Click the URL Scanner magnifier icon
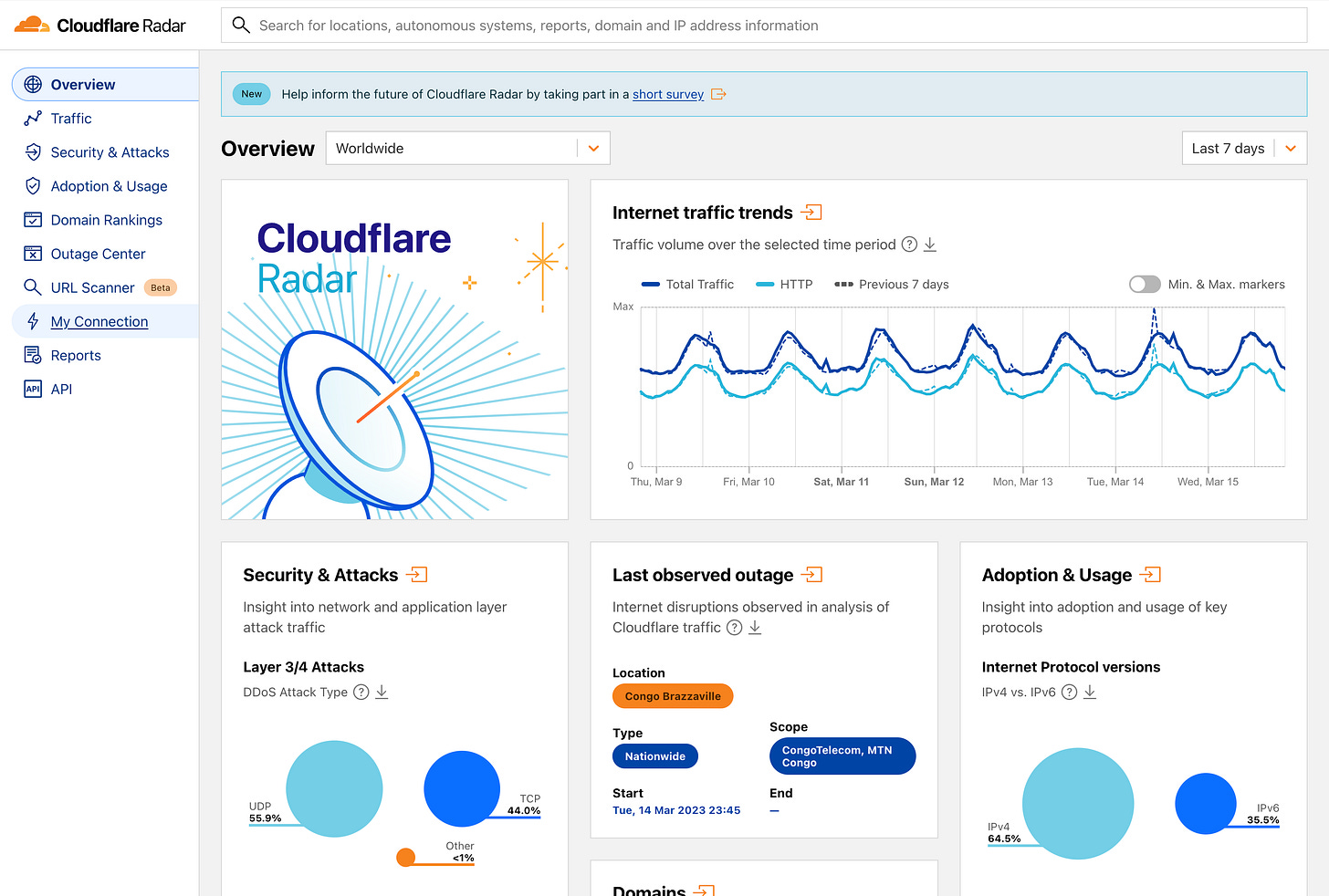This screenshot has height=896, width=1329. (x=33, y=287)
